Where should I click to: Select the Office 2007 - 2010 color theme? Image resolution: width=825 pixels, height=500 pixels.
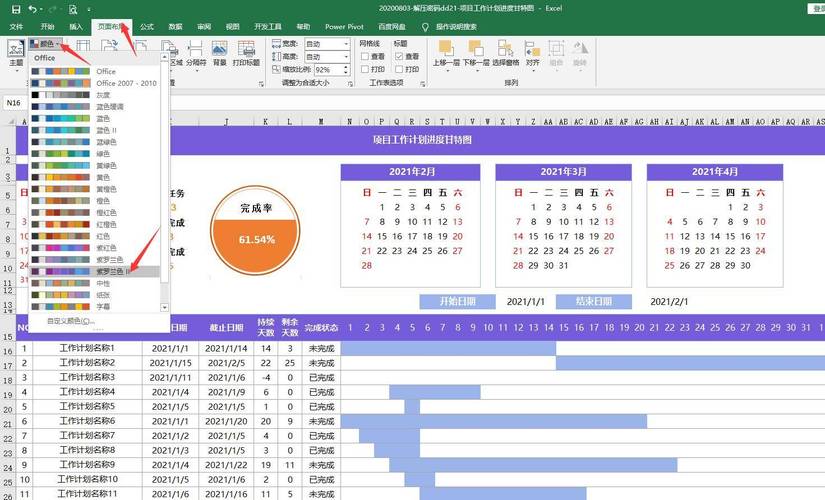pyautogui.click(x=95, y=83)
